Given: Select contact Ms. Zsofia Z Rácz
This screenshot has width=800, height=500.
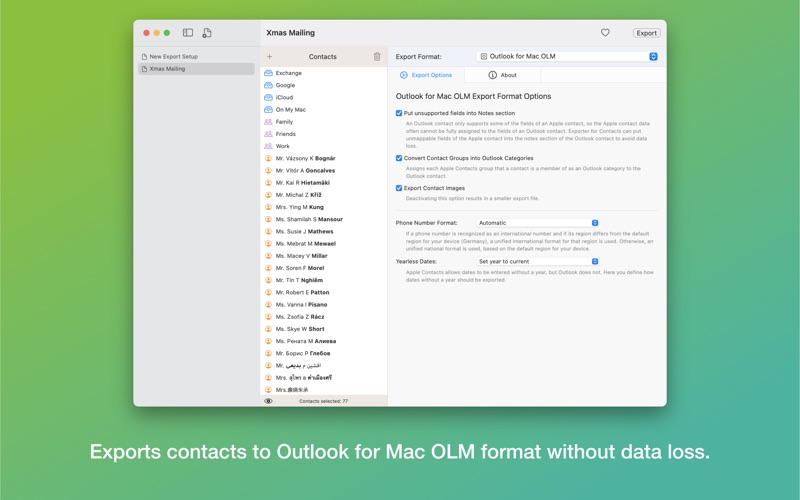Looking at the screenshot, I should coord(323,317).
